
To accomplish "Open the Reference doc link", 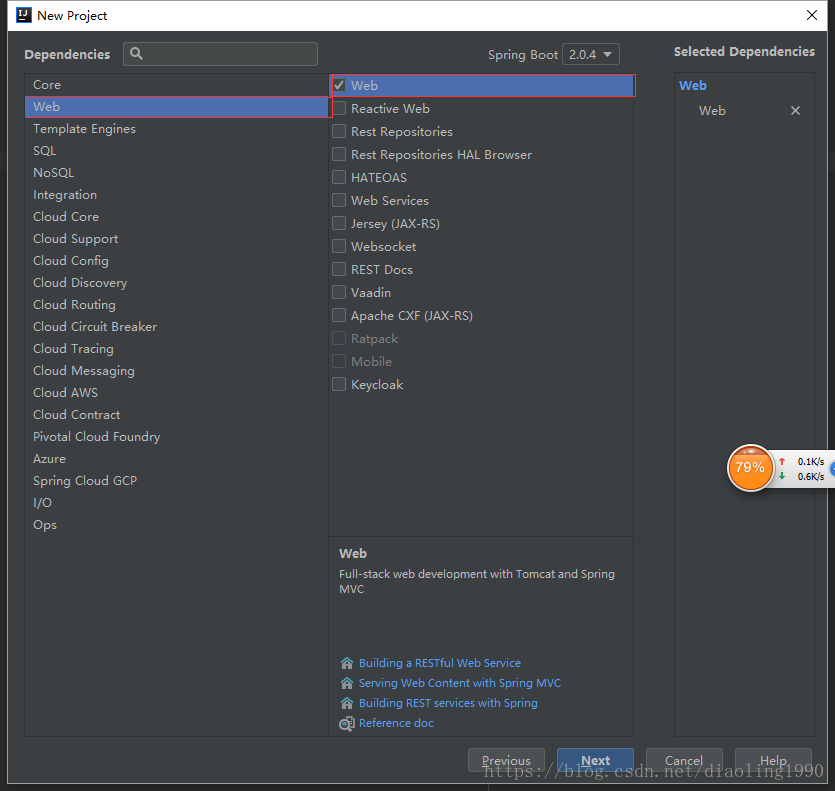I will click(x=396, y=723).
